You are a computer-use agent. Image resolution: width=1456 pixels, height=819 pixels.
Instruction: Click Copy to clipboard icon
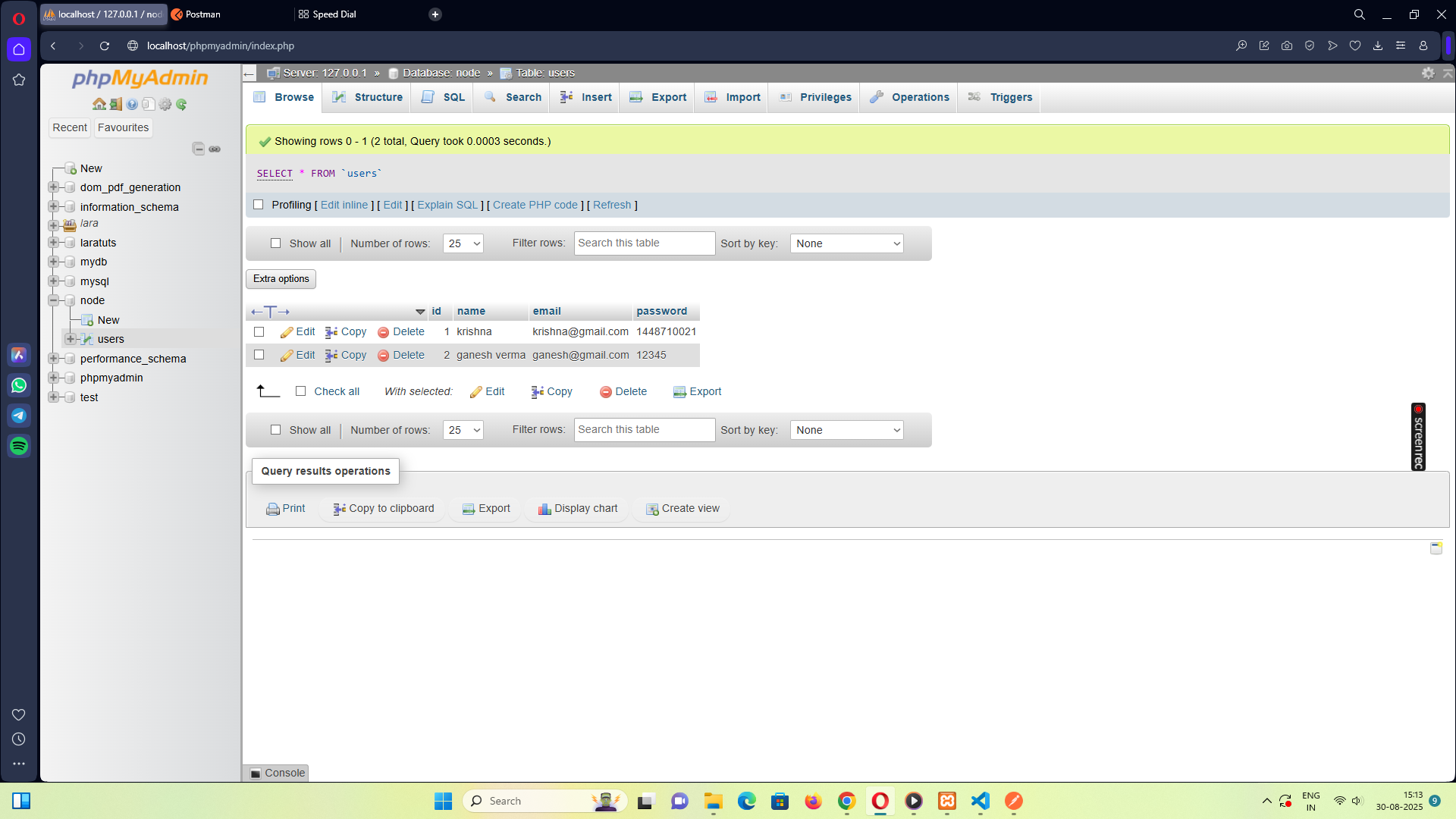coord(340,510)
